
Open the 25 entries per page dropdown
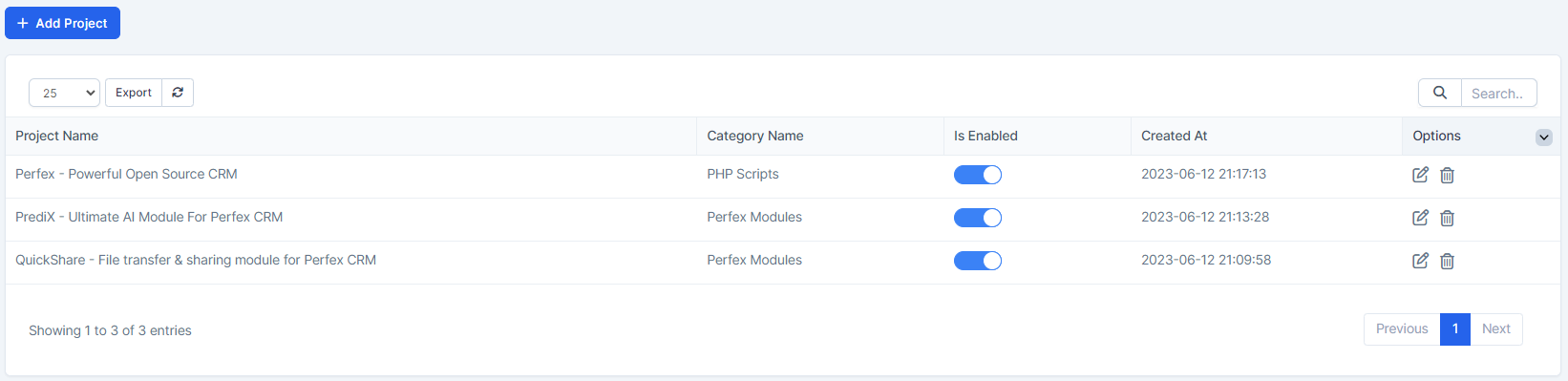[64, 93]
